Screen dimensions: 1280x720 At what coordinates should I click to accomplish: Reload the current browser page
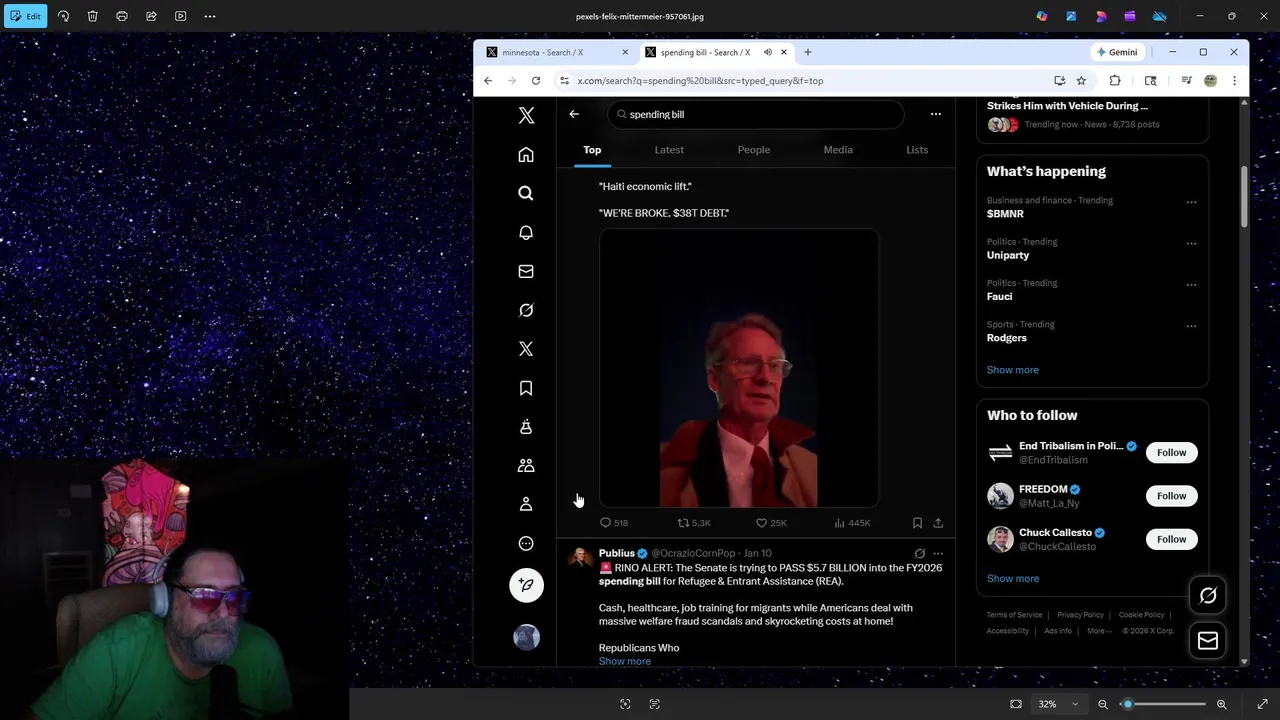[x=536, y=81]
